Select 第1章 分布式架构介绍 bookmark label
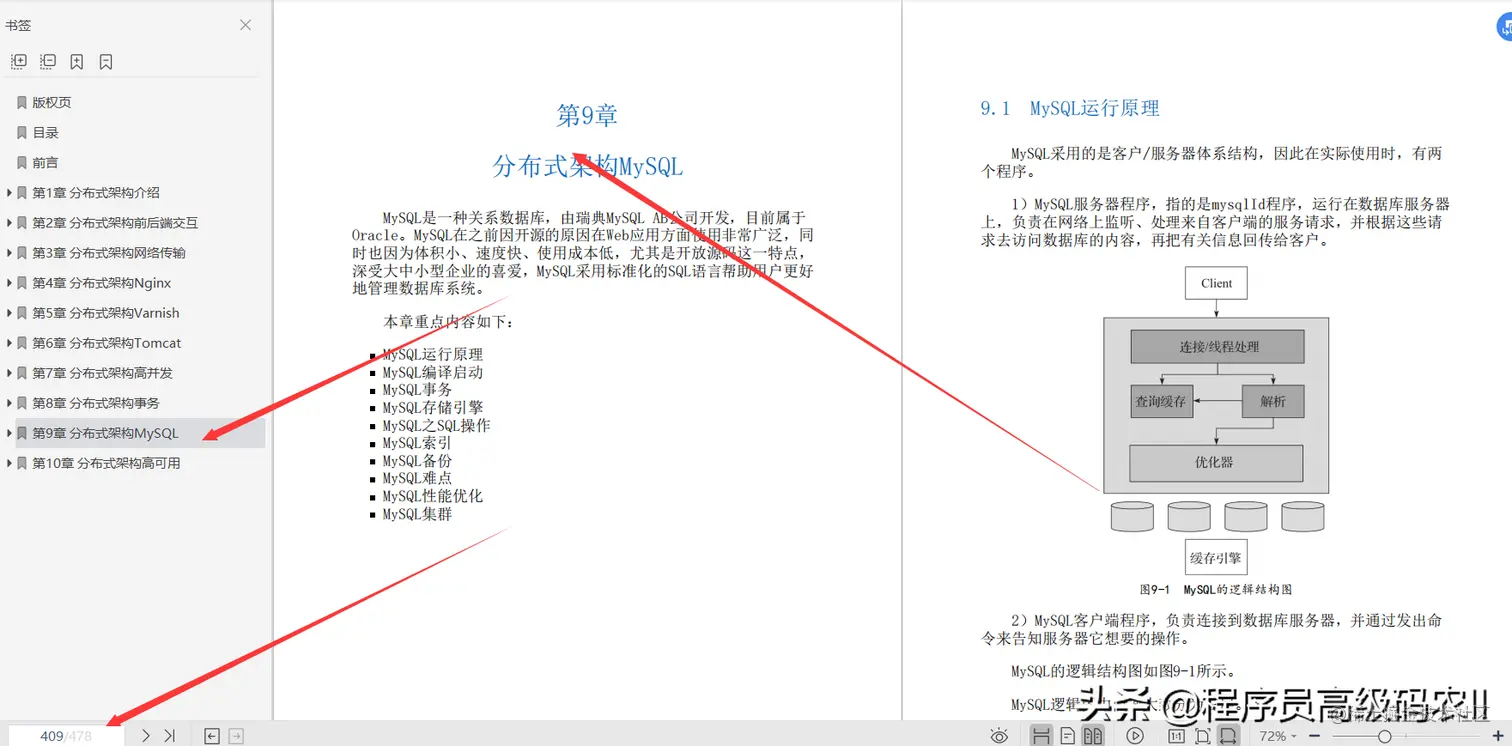The image size is (1512, 746). (x=96, y=192)
